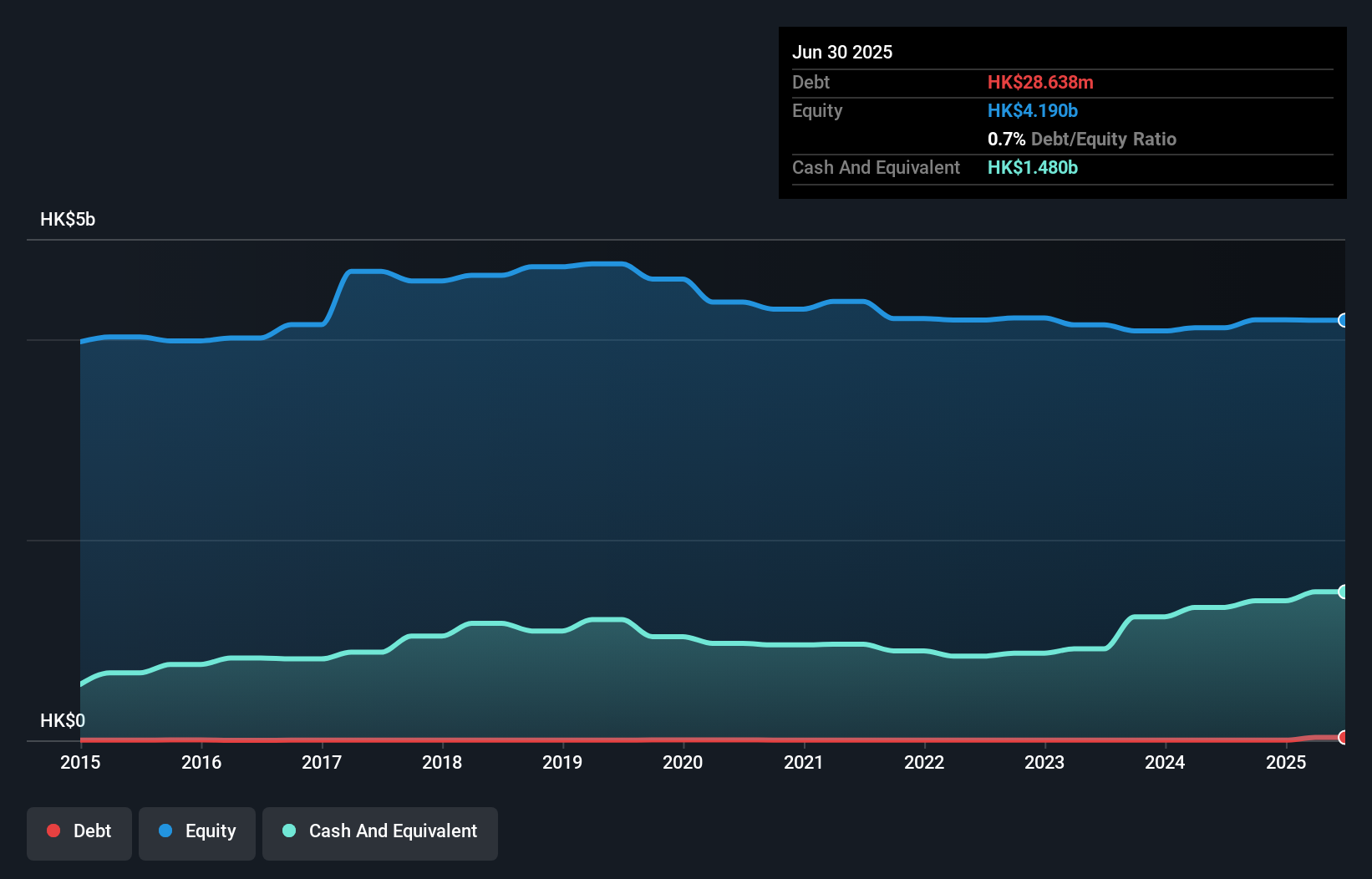
Task: Toggle Cash And Equivalent legend button
Action: (x=380, y=832)
